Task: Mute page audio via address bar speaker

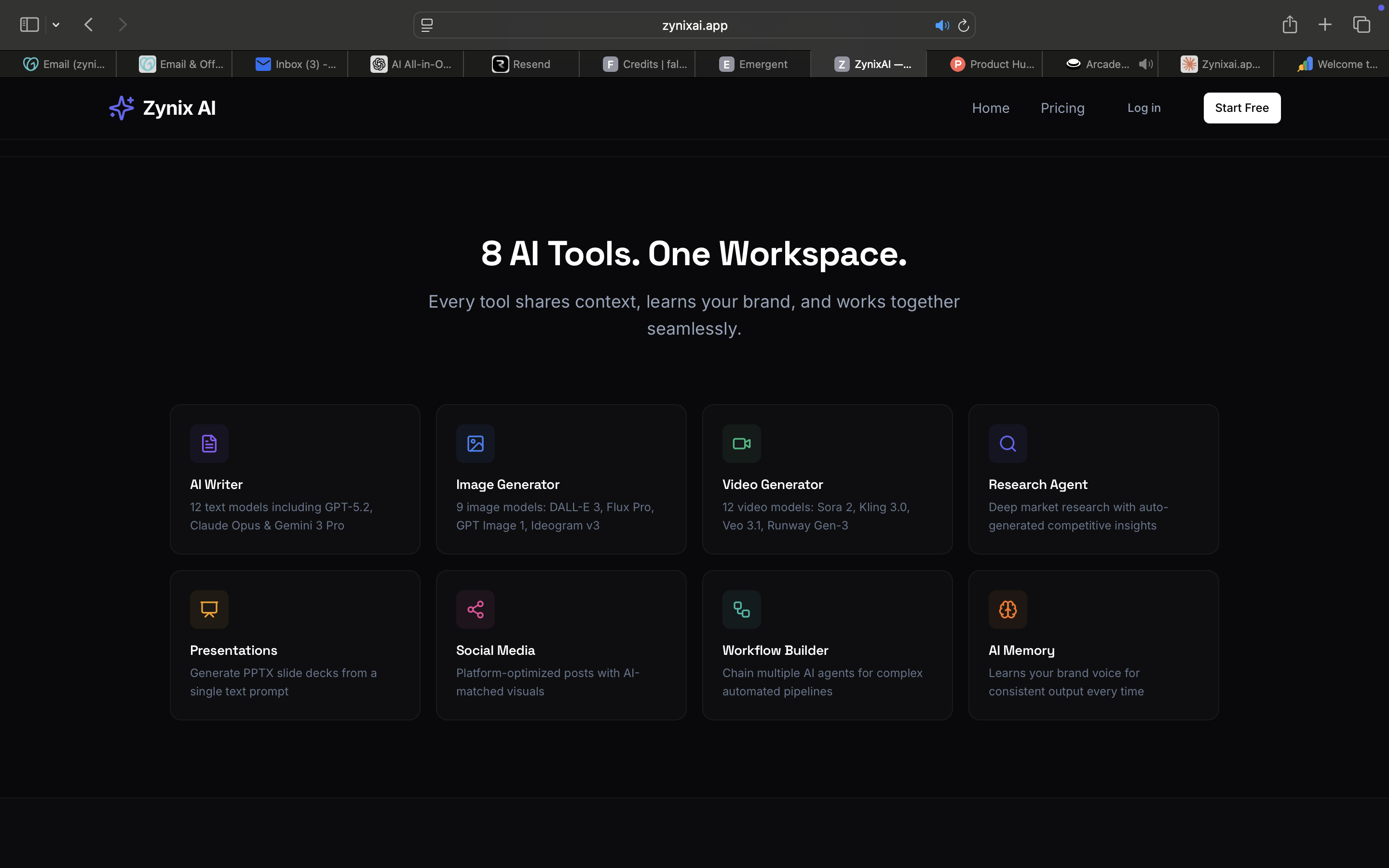Action: 941,25
